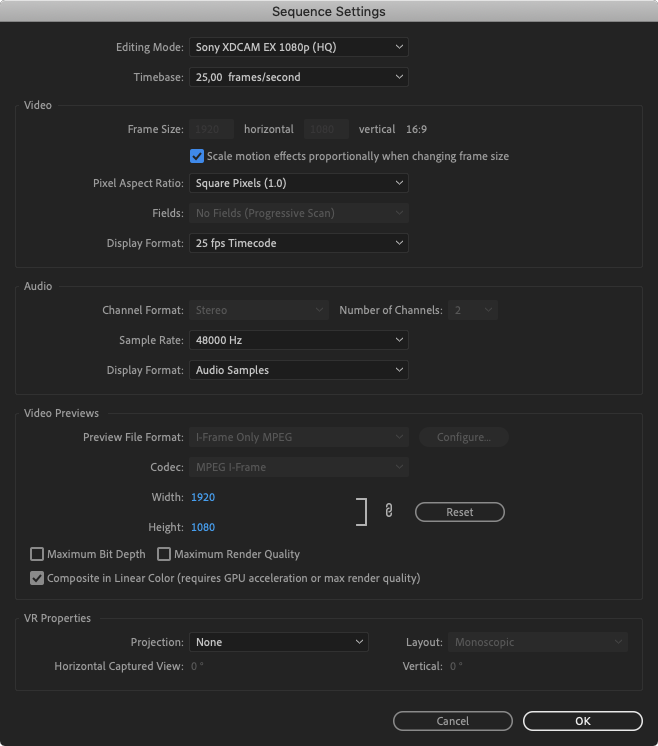Open the Sample Rate dropdown
Screen dimensions: 658x746
(x=299, y=340)
